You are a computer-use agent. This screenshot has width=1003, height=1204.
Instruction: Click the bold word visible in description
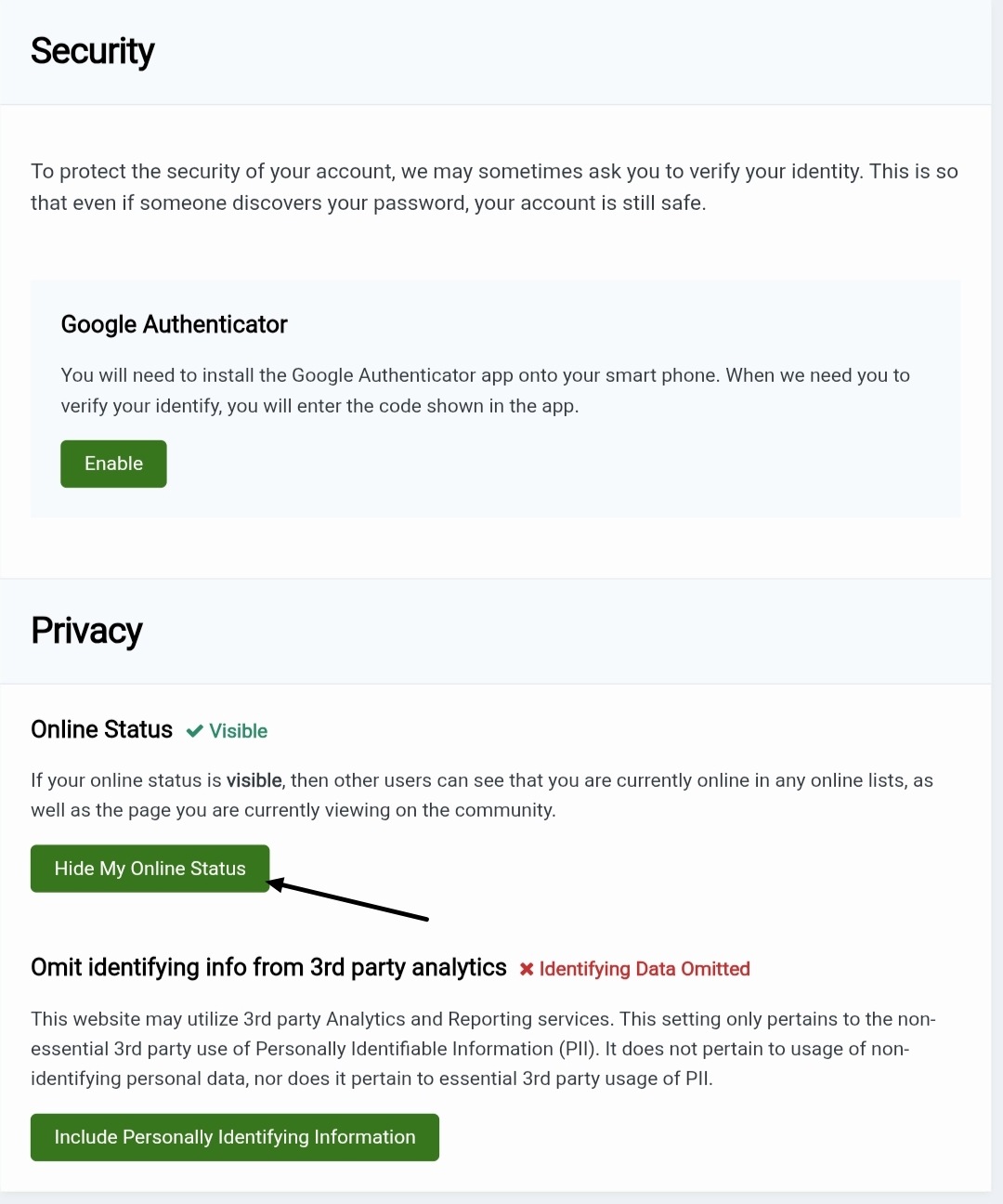(254, 780)
